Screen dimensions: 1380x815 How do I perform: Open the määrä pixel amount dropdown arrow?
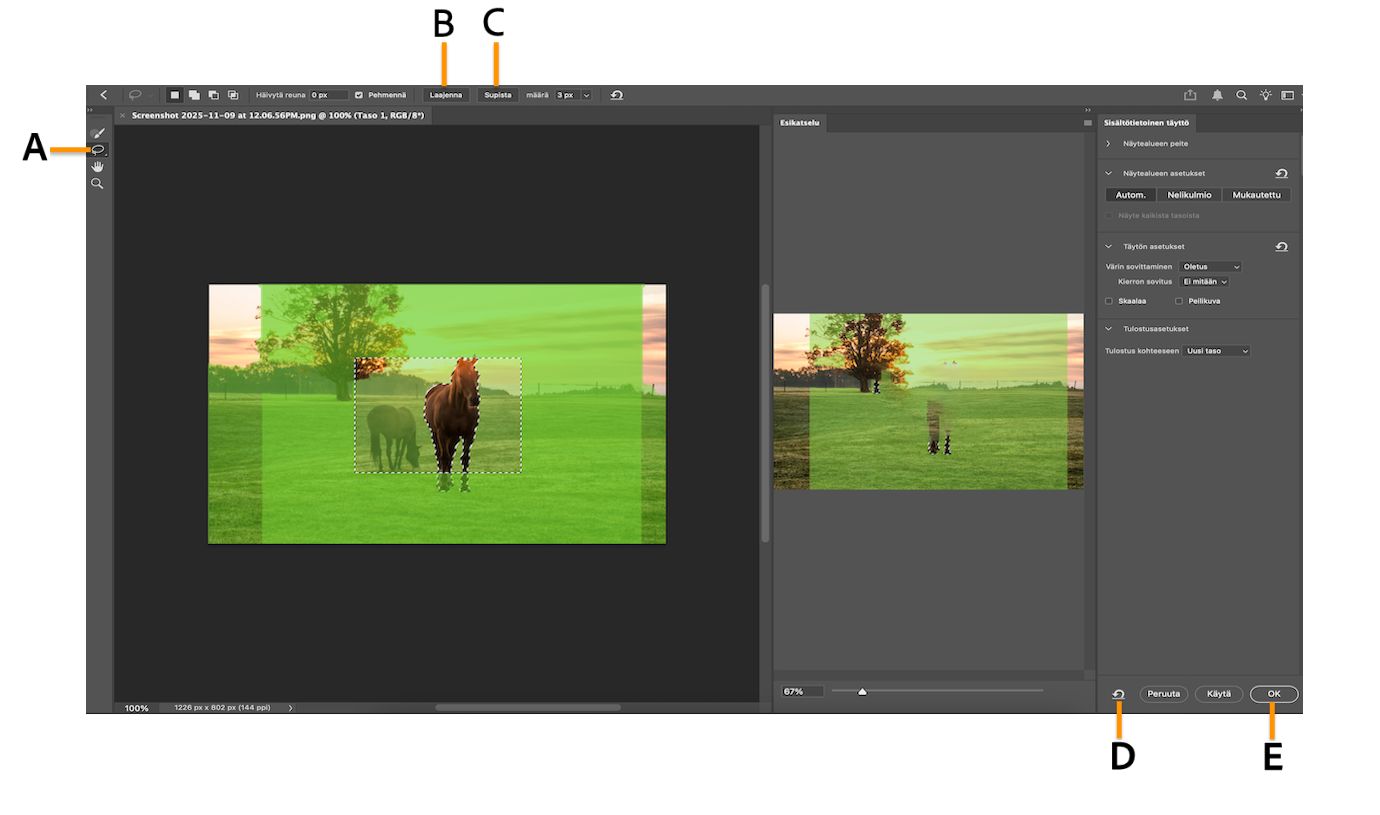tap(586, 95)
